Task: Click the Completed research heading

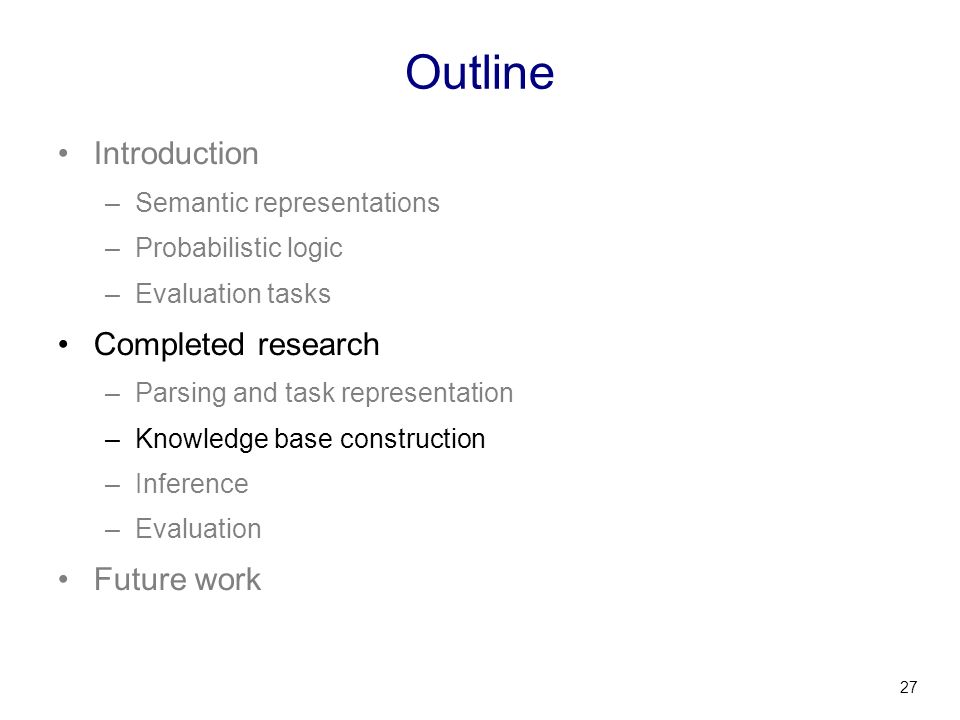Action: point(236,345)
